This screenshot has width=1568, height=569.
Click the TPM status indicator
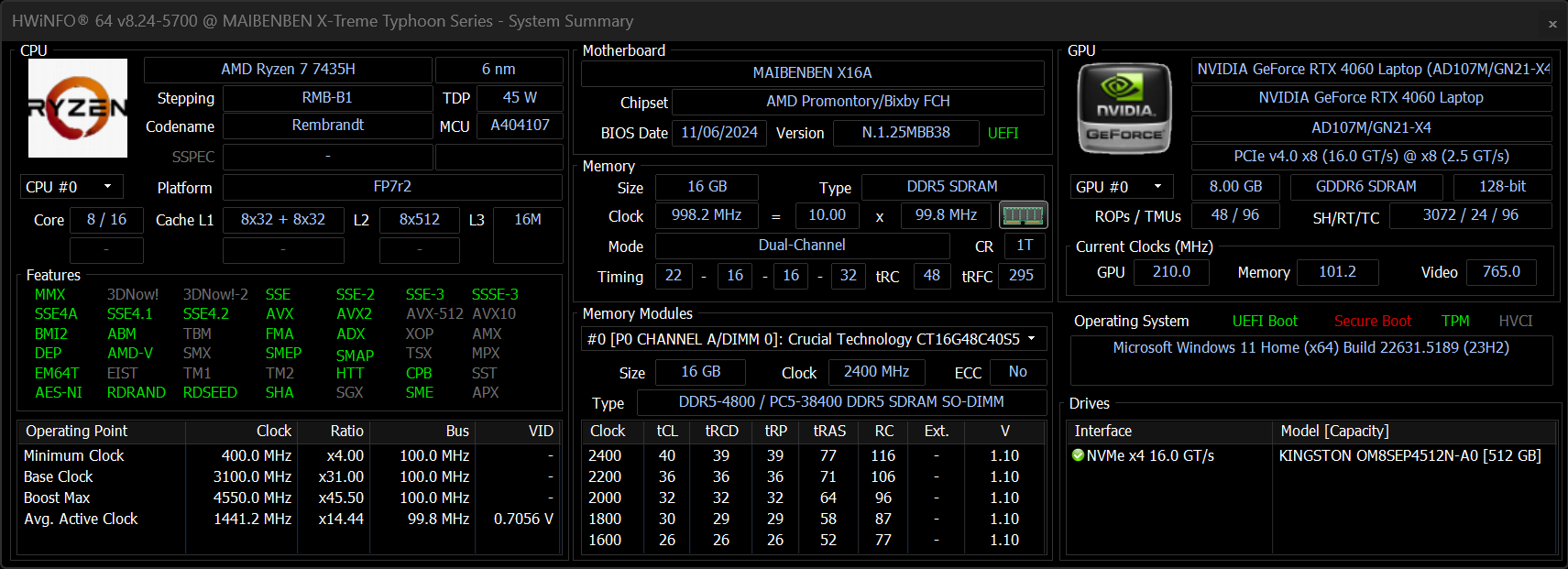tap(1455, 321)
